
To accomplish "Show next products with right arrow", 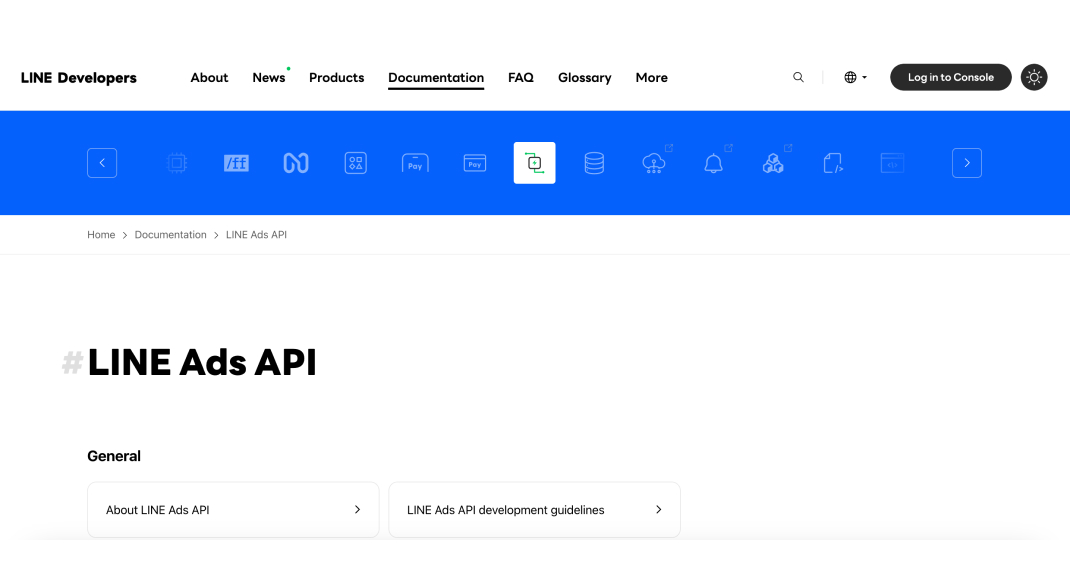I will tap(967, 163).
